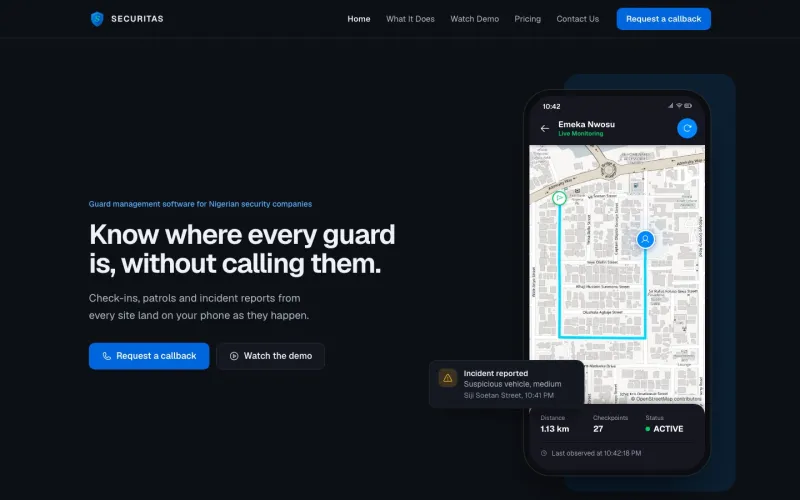
Task: Click the Emeka Nwosu name text
Action: pos(586,124)
